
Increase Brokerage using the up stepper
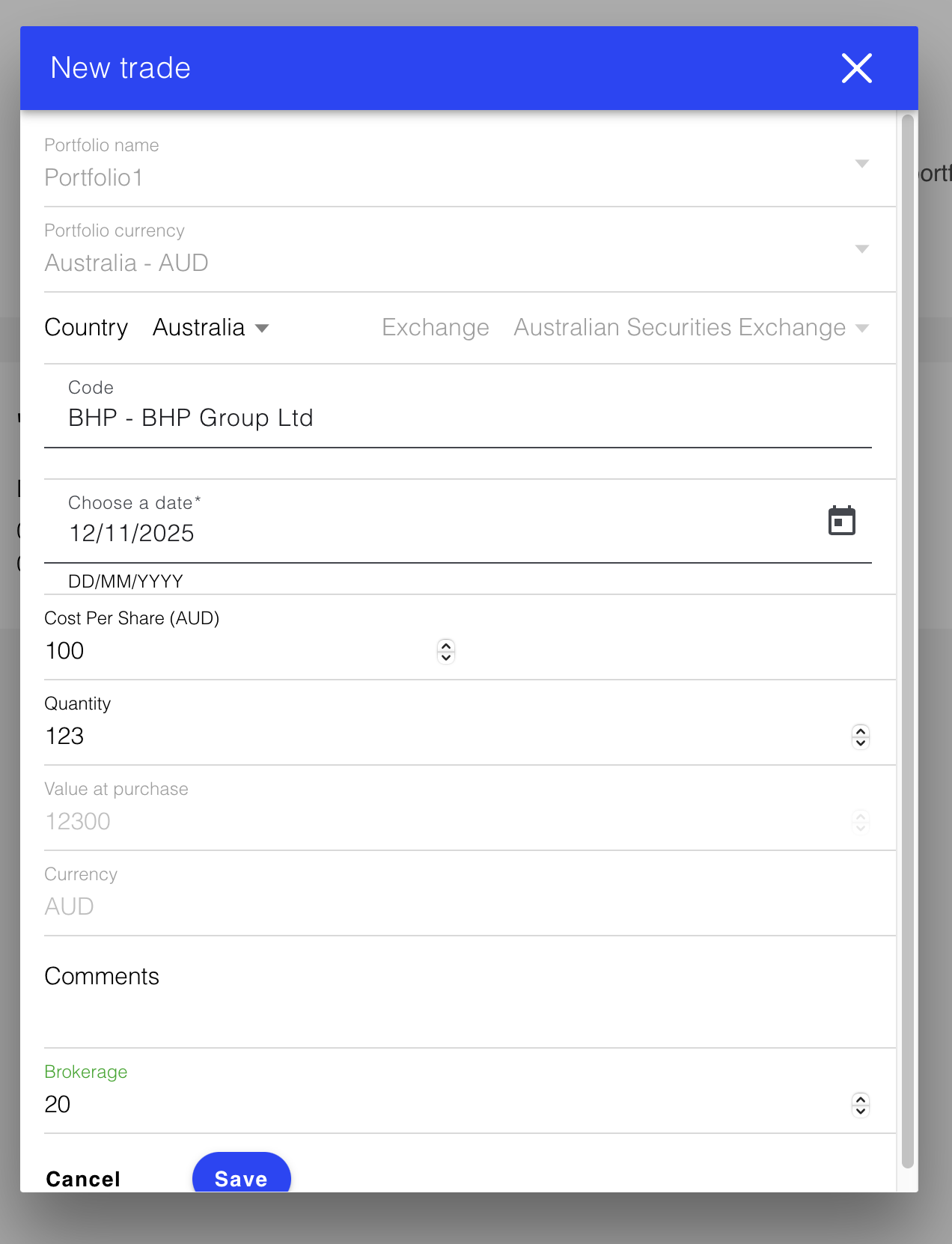tap(861, 1099)
